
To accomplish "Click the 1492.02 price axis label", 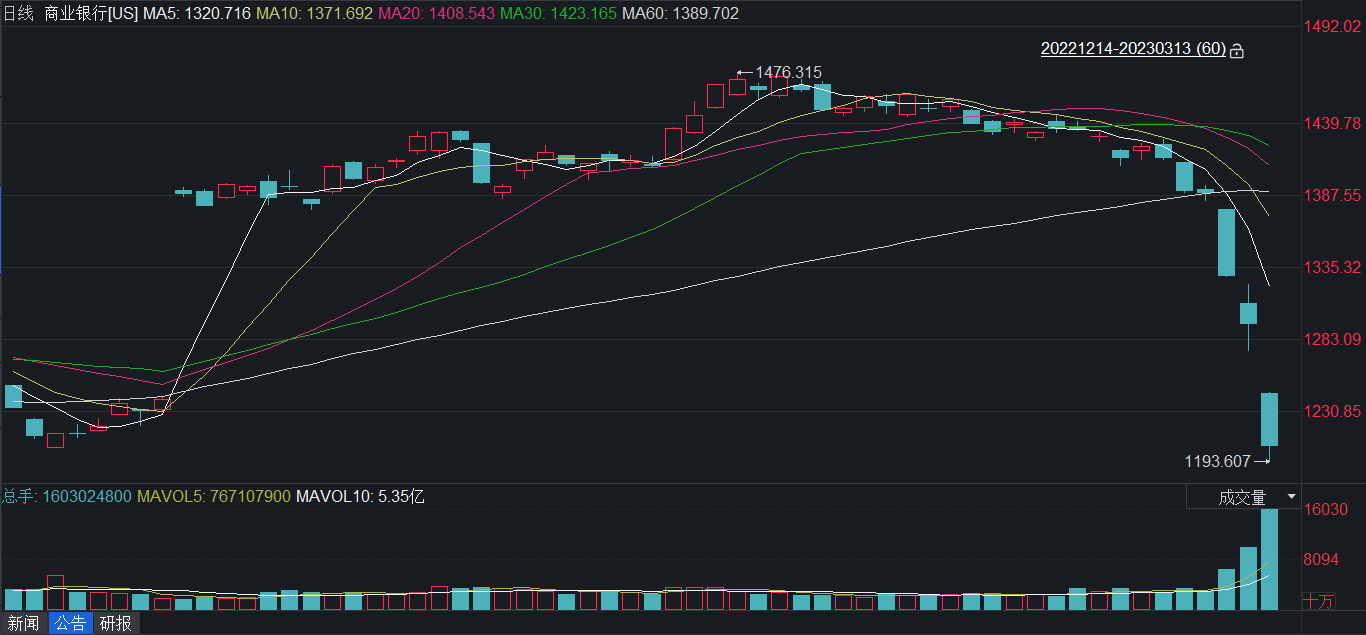I will point(1333,26).
